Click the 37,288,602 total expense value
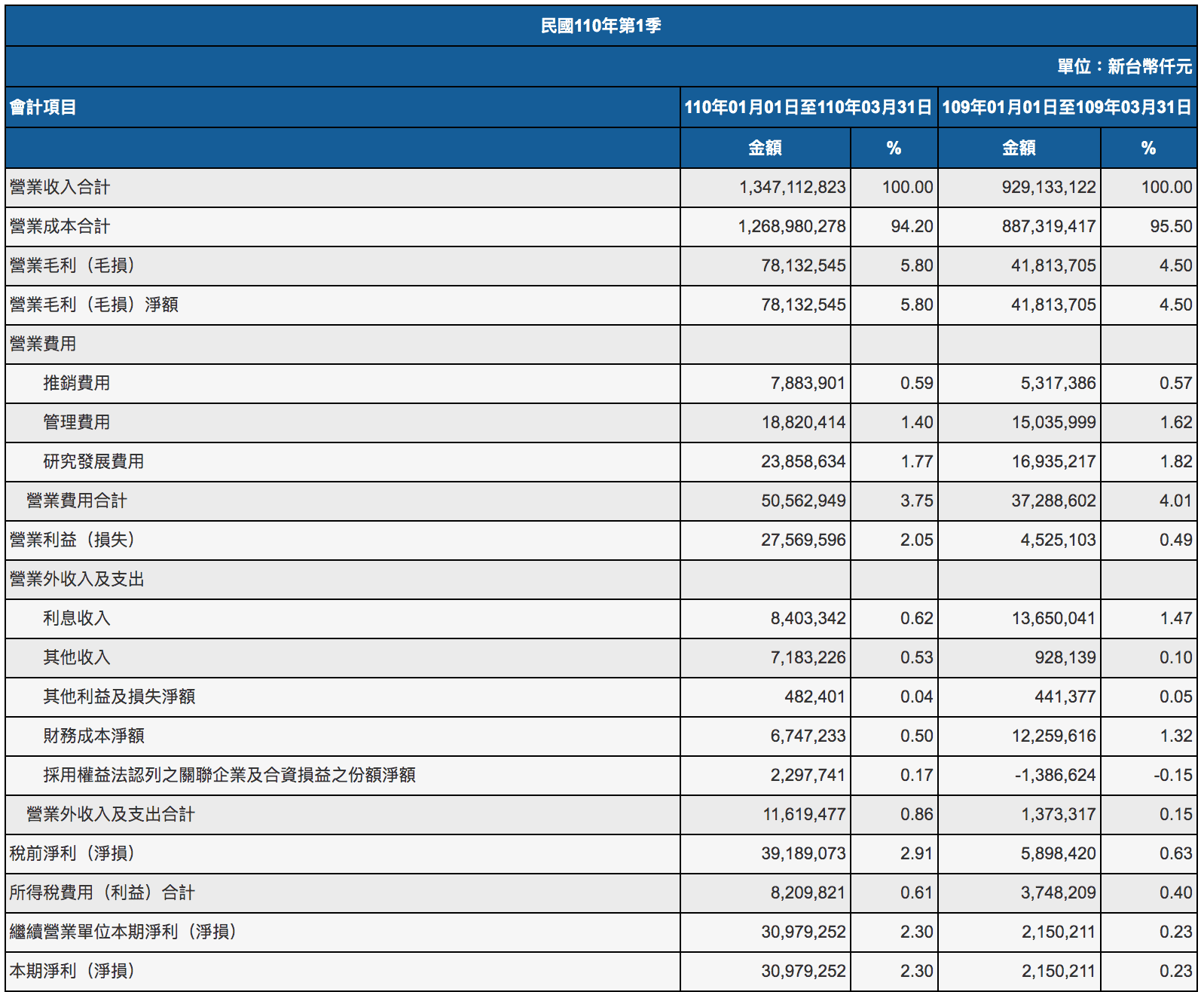The height and width of the screenshot is (992, 1204). 1054,501
